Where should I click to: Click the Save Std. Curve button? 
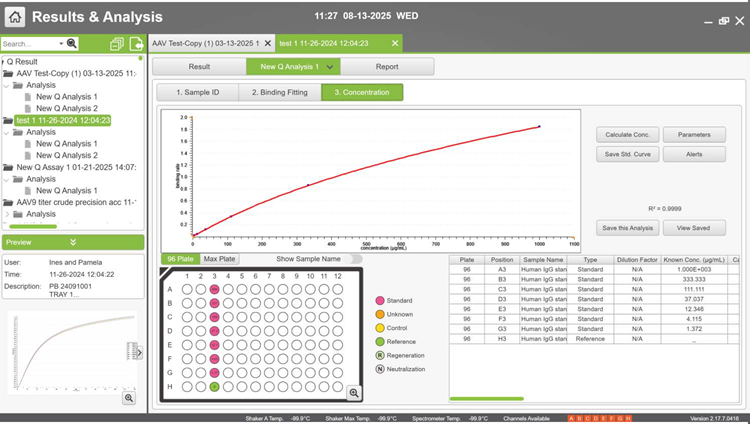pos(626,154)
